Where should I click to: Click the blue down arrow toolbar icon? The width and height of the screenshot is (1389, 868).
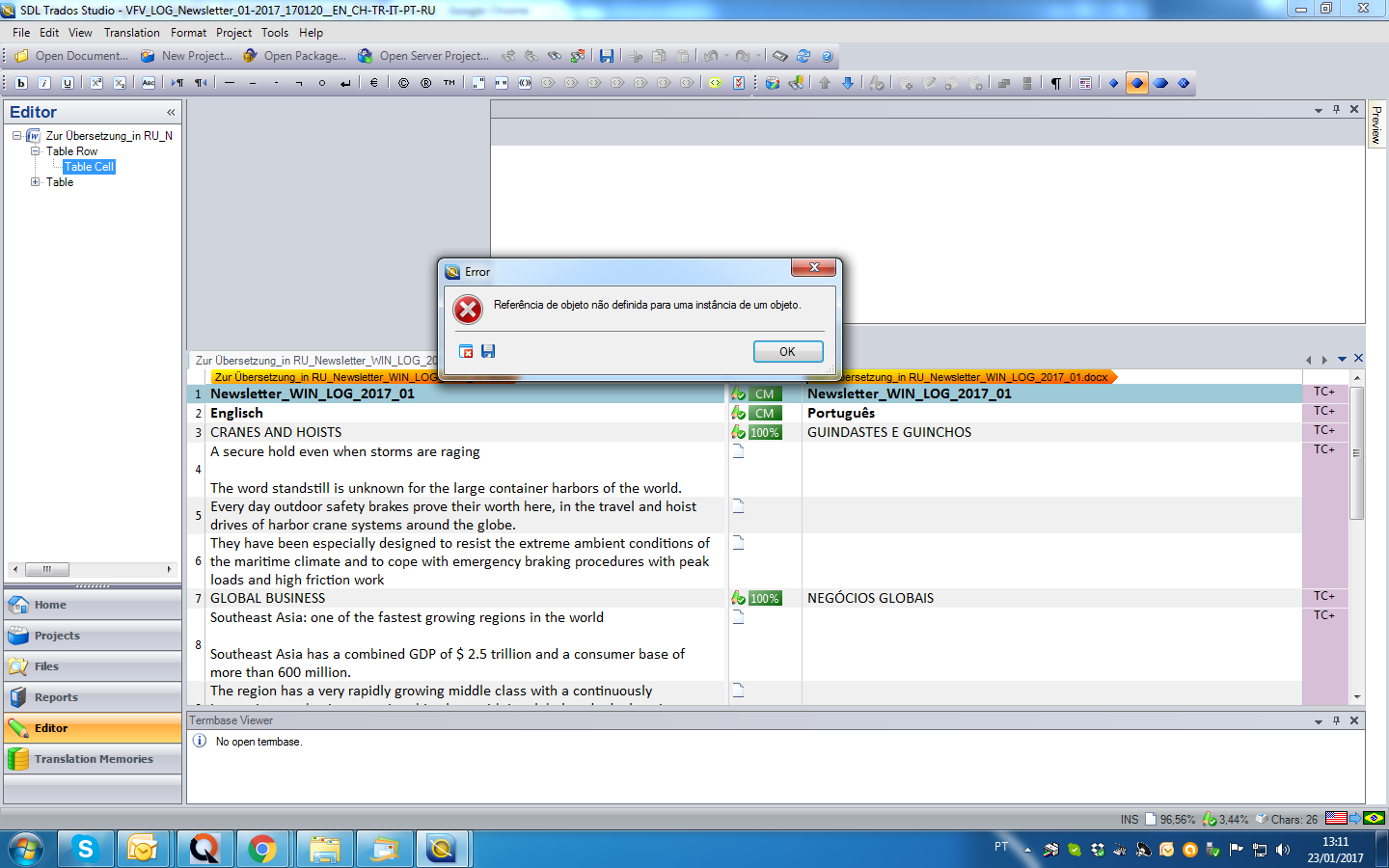click(848, 83)
